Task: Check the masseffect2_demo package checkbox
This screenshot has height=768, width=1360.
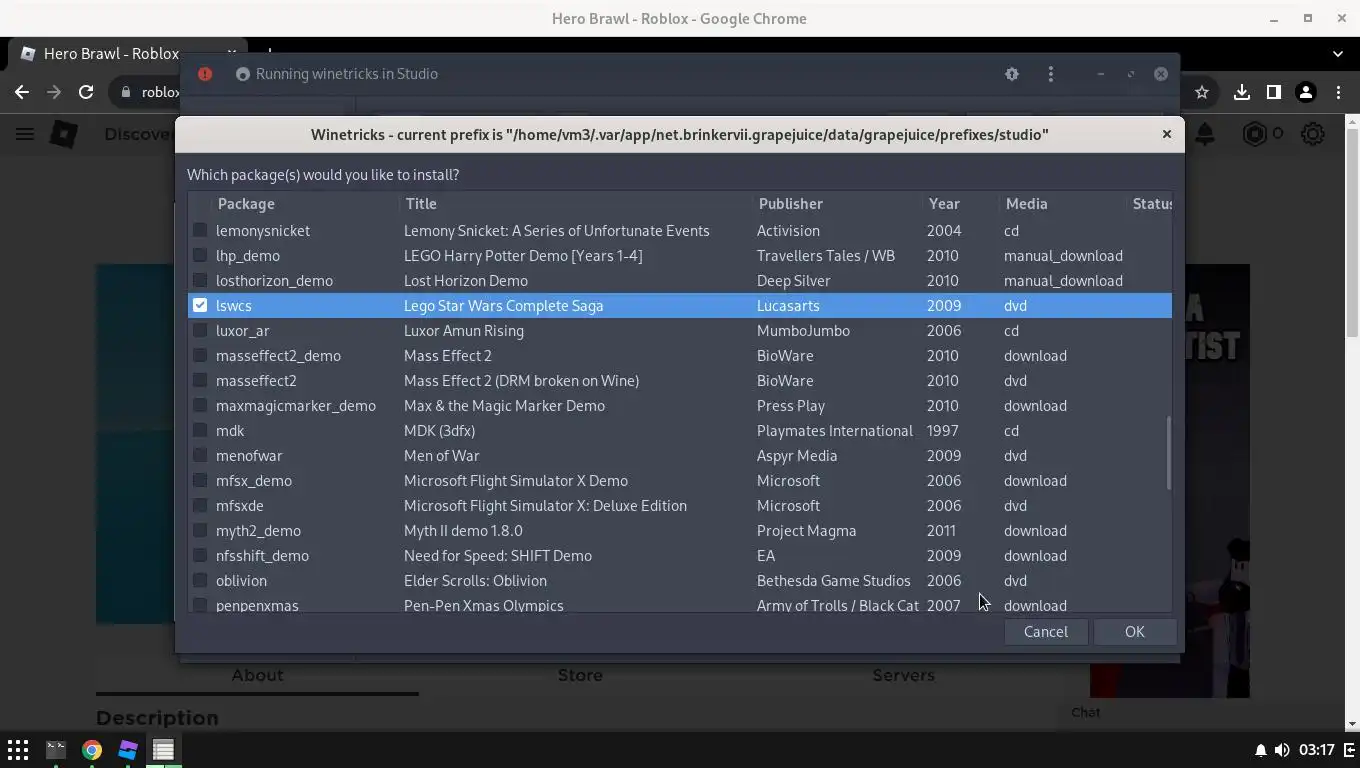Action: click(200, 356)
